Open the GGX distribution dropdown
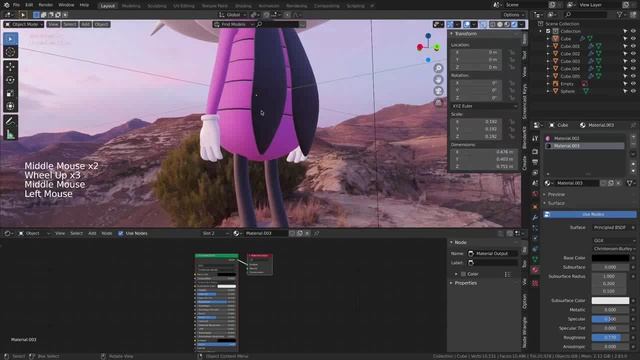Viewport: 640px width, 360px height. (x=614, y=241)
